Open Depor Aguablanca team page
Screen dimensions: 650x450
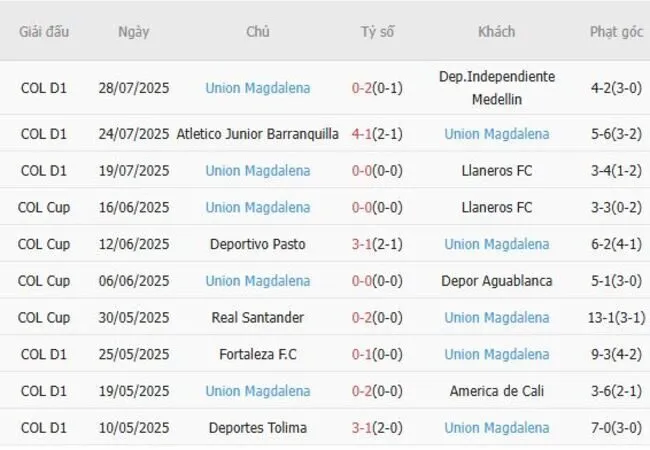pos(497,281)
